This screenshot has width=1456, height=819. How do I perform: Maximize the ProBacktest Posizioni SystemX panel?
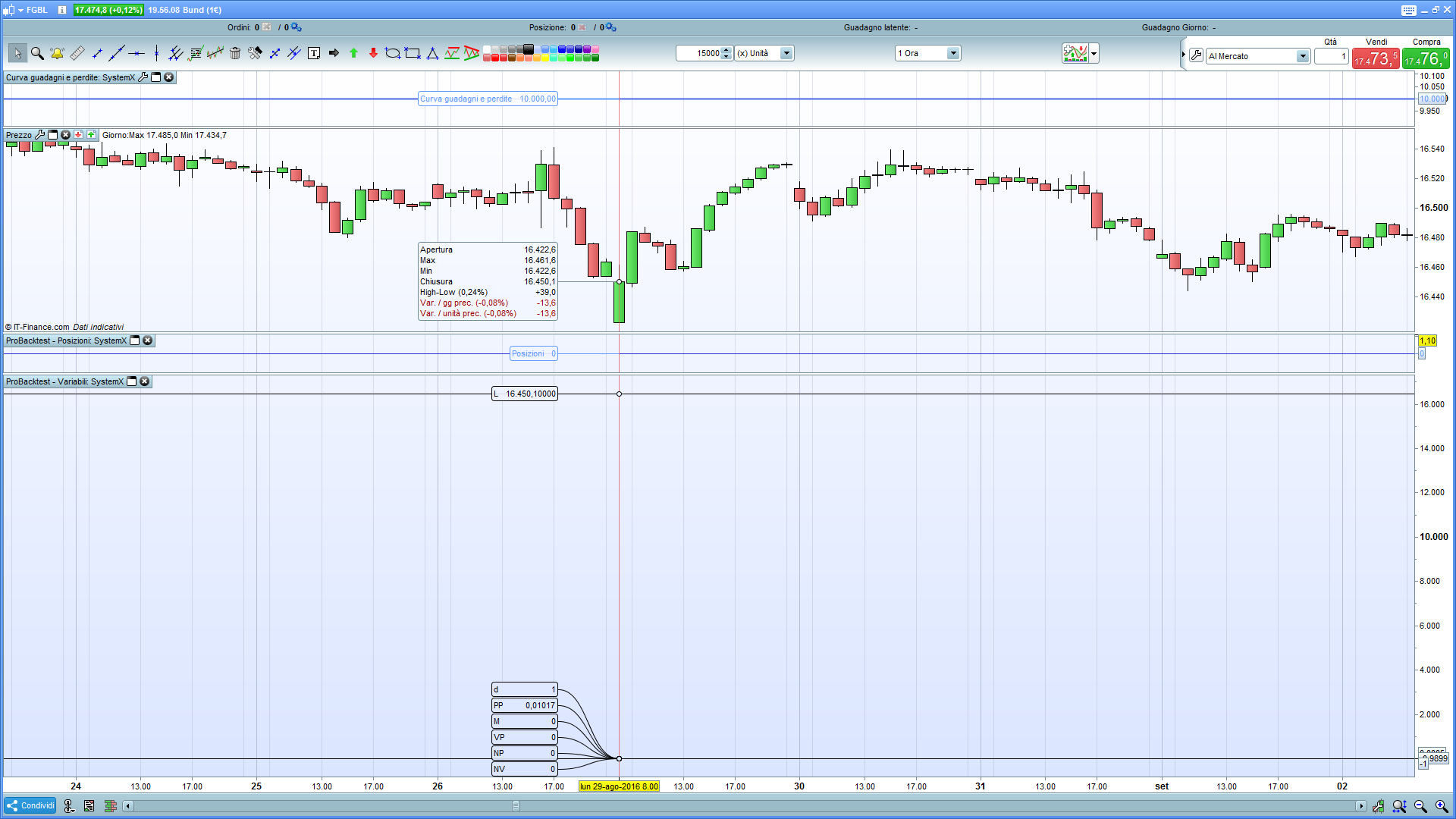click(135, 340)
